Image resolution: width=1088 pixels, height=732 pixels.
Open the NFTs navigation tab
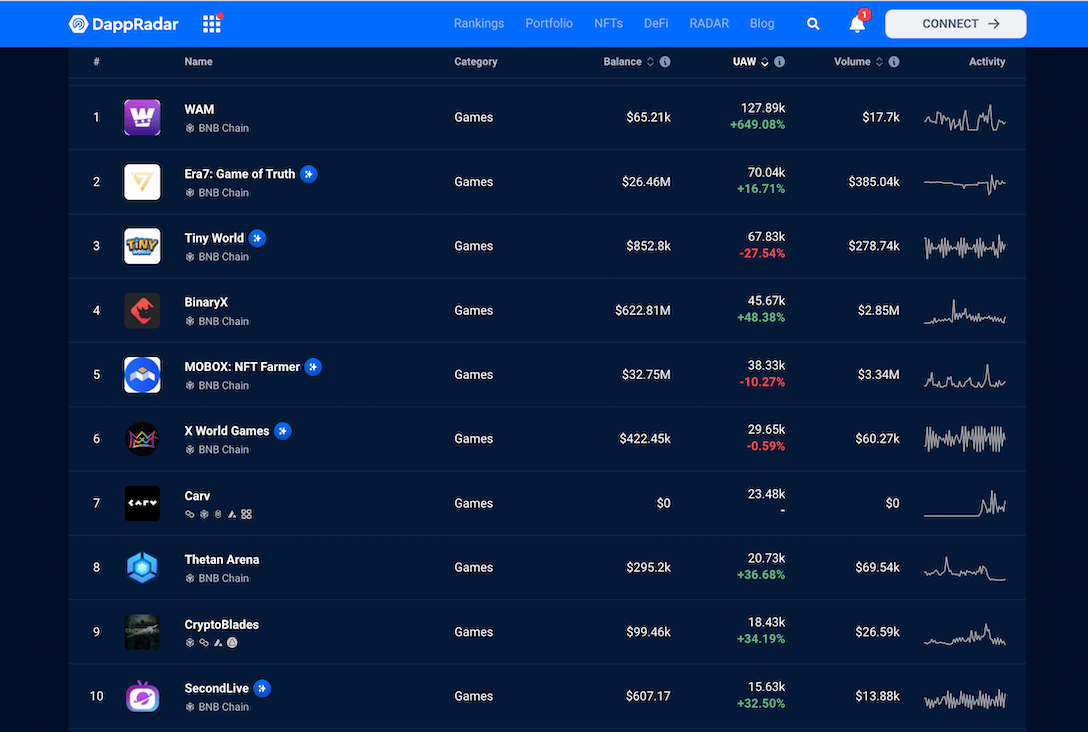pyautogui.click(x=608, y=23)
